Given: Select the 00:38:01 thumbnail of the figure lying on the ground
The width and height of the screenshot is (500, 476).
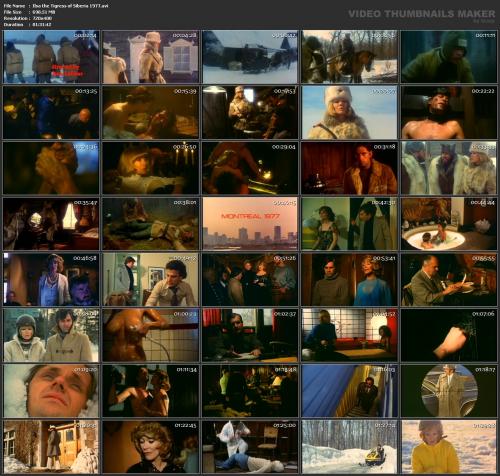Looking at the screenshot, I should 151,224.
